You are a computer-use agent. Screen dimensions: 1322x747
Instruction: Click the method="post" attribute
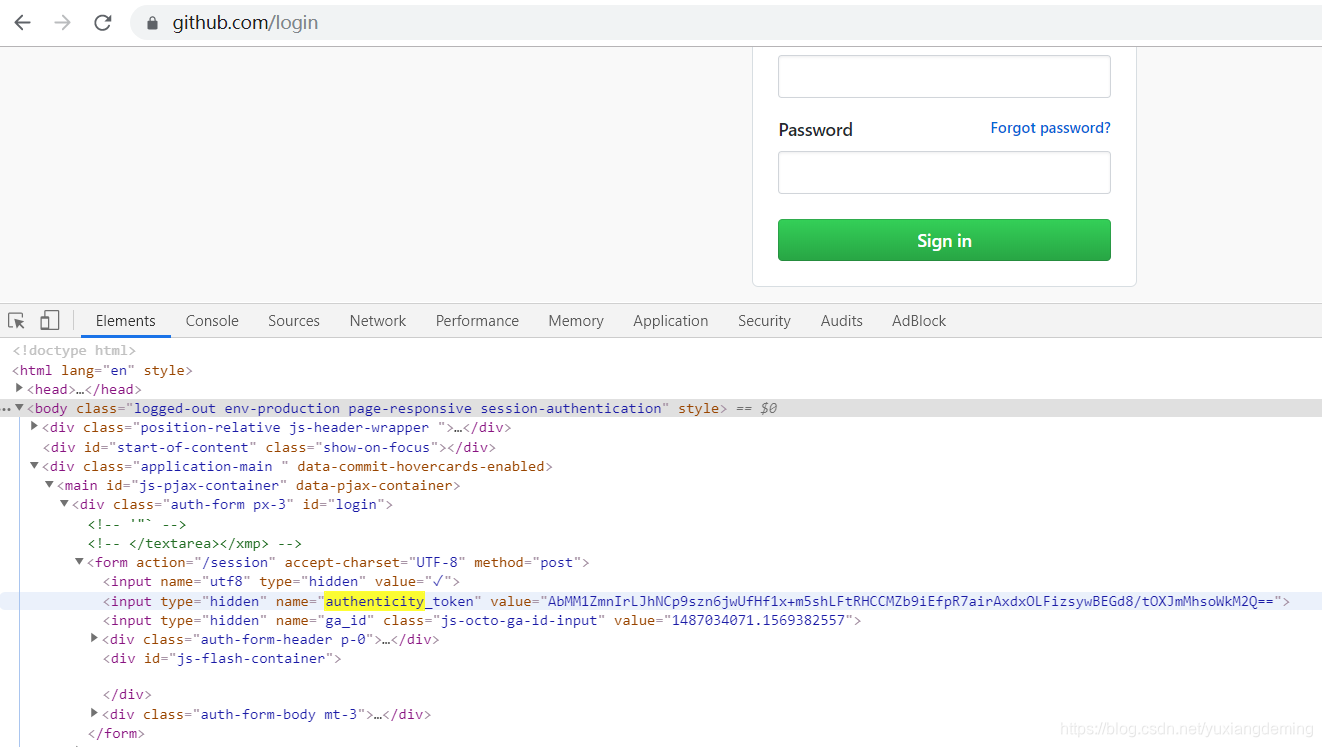click(x=528, y=562)
